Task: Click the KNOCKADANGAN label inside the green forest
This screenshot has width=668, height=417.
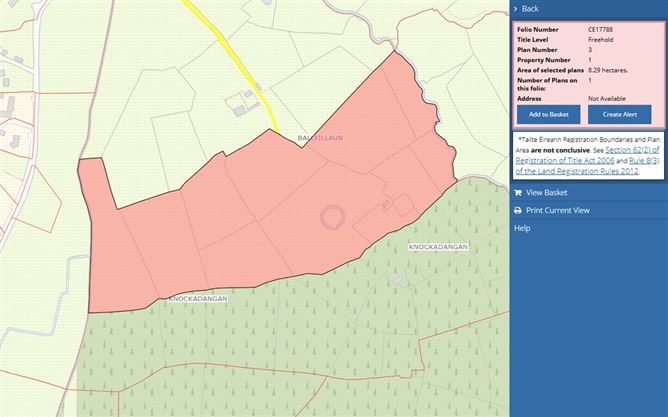Action: pos(437,246)
